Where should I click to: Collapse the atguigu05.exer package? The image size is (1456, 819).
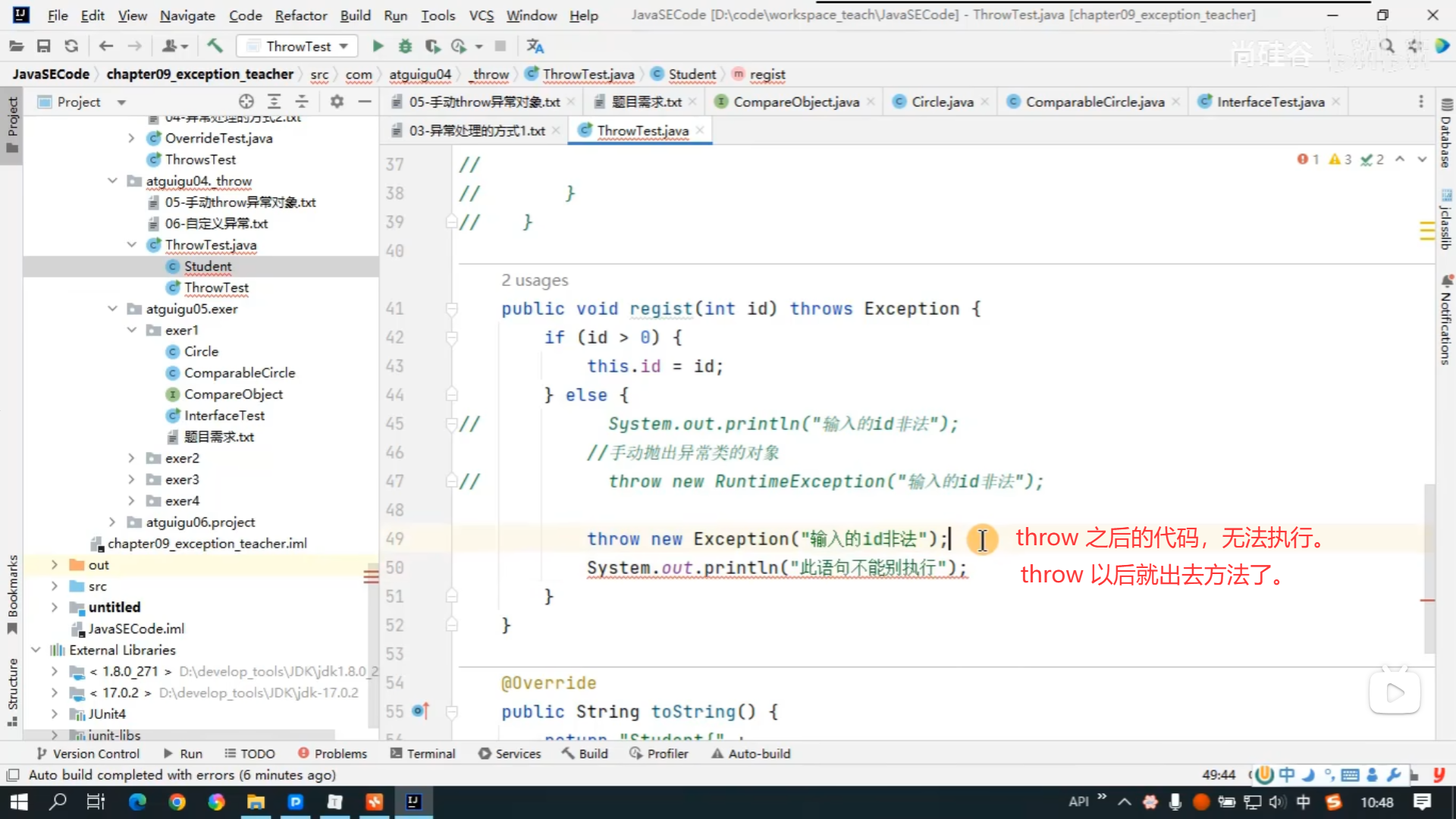(112, 309)
